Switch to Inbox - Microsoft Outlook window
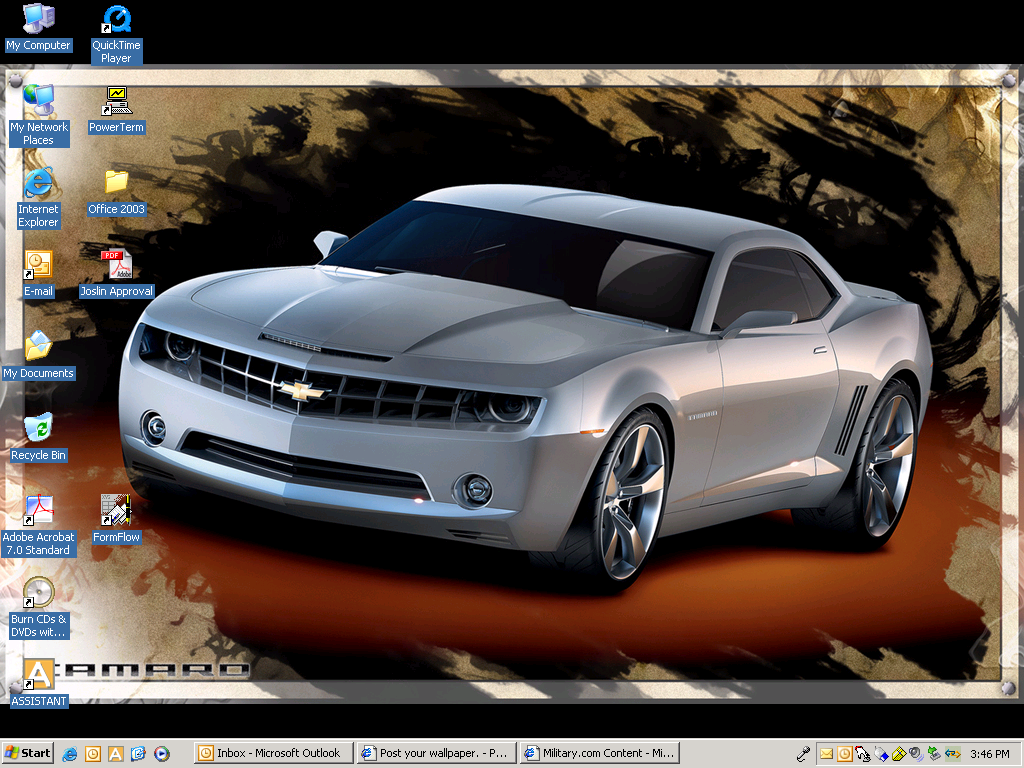 [270, 753]
